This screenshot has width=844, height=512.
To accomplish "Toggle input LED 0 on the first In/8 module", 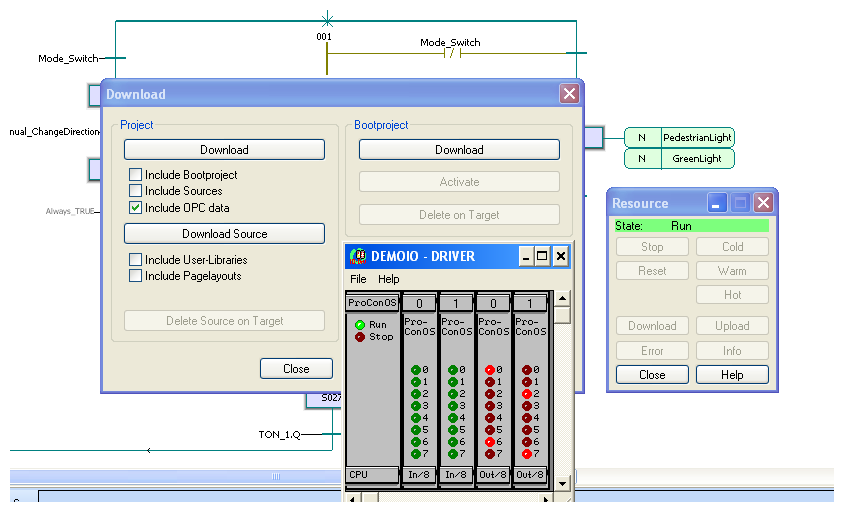I will click(416, 370).
